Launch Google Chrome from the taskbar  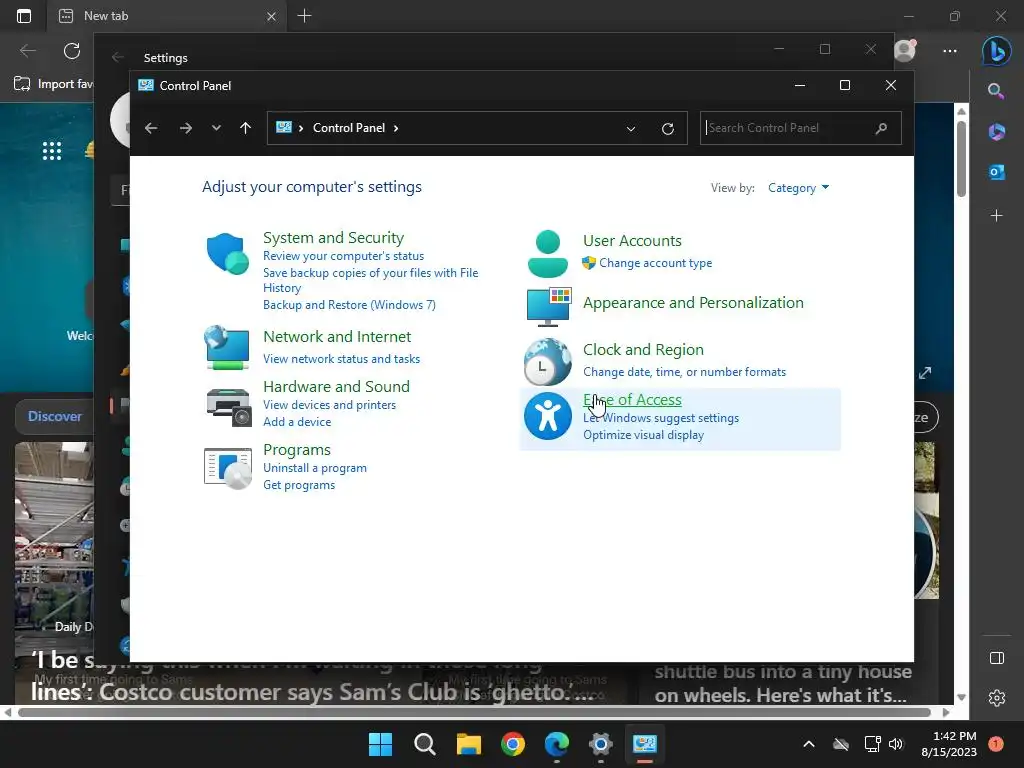[513, 744]
